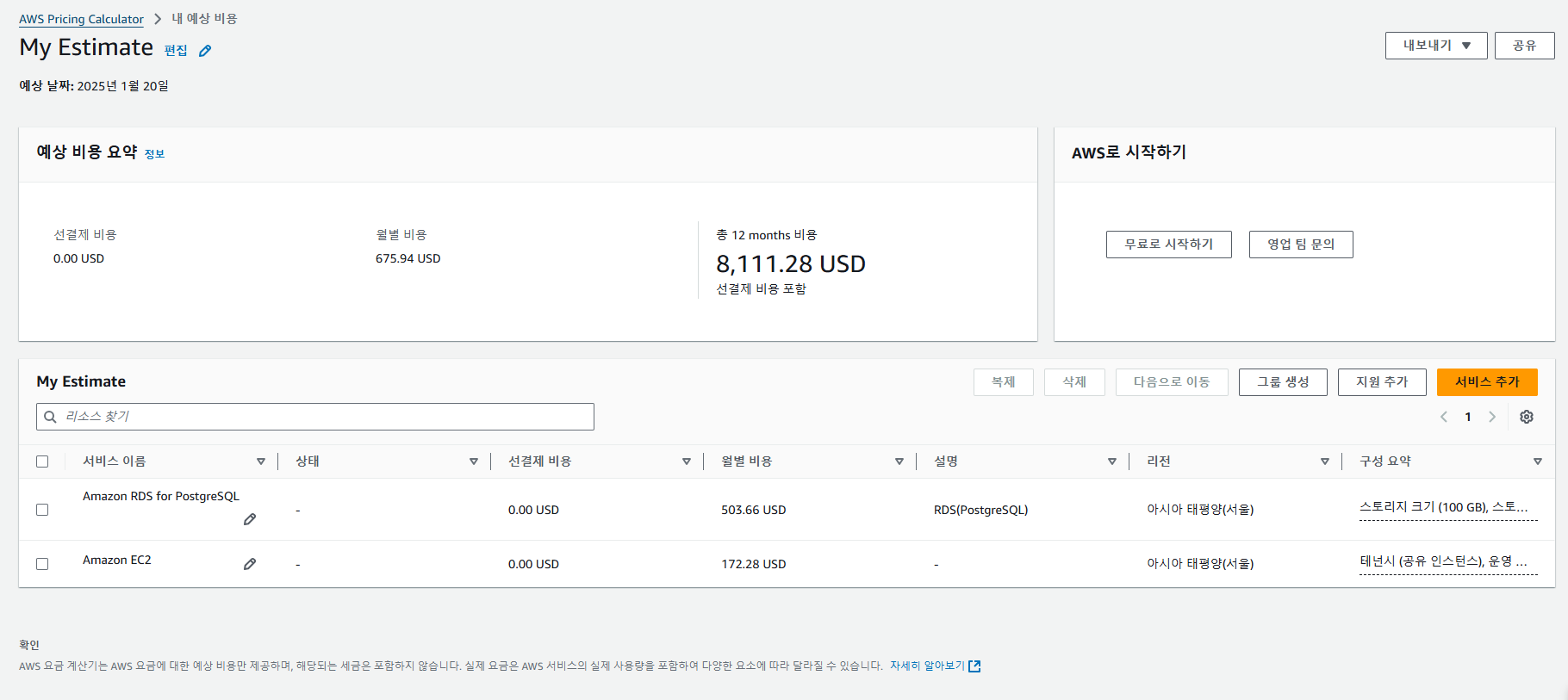Click 영업 팀 문의 button
The image size is (1568, 700).
pos(1301,245)
